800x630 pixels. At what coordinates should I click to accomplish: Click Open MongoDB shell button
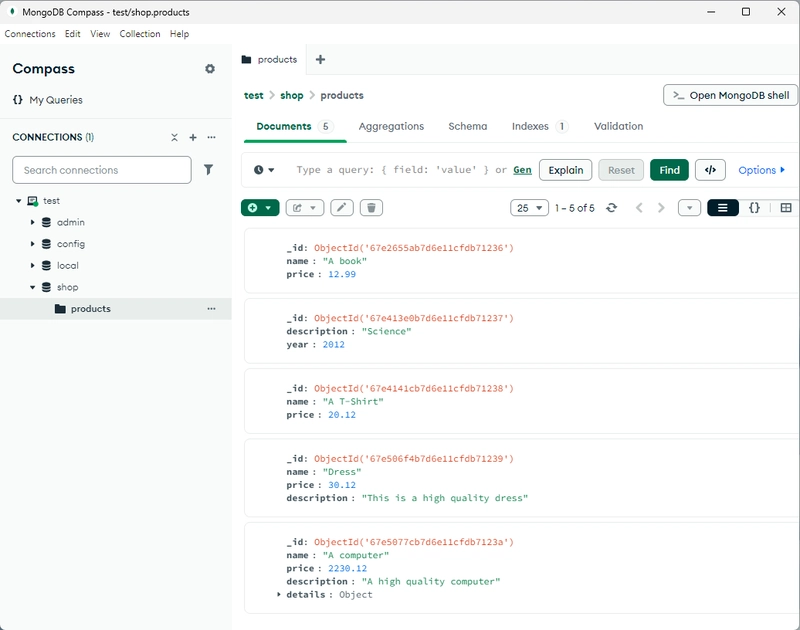tap(731, 95)
